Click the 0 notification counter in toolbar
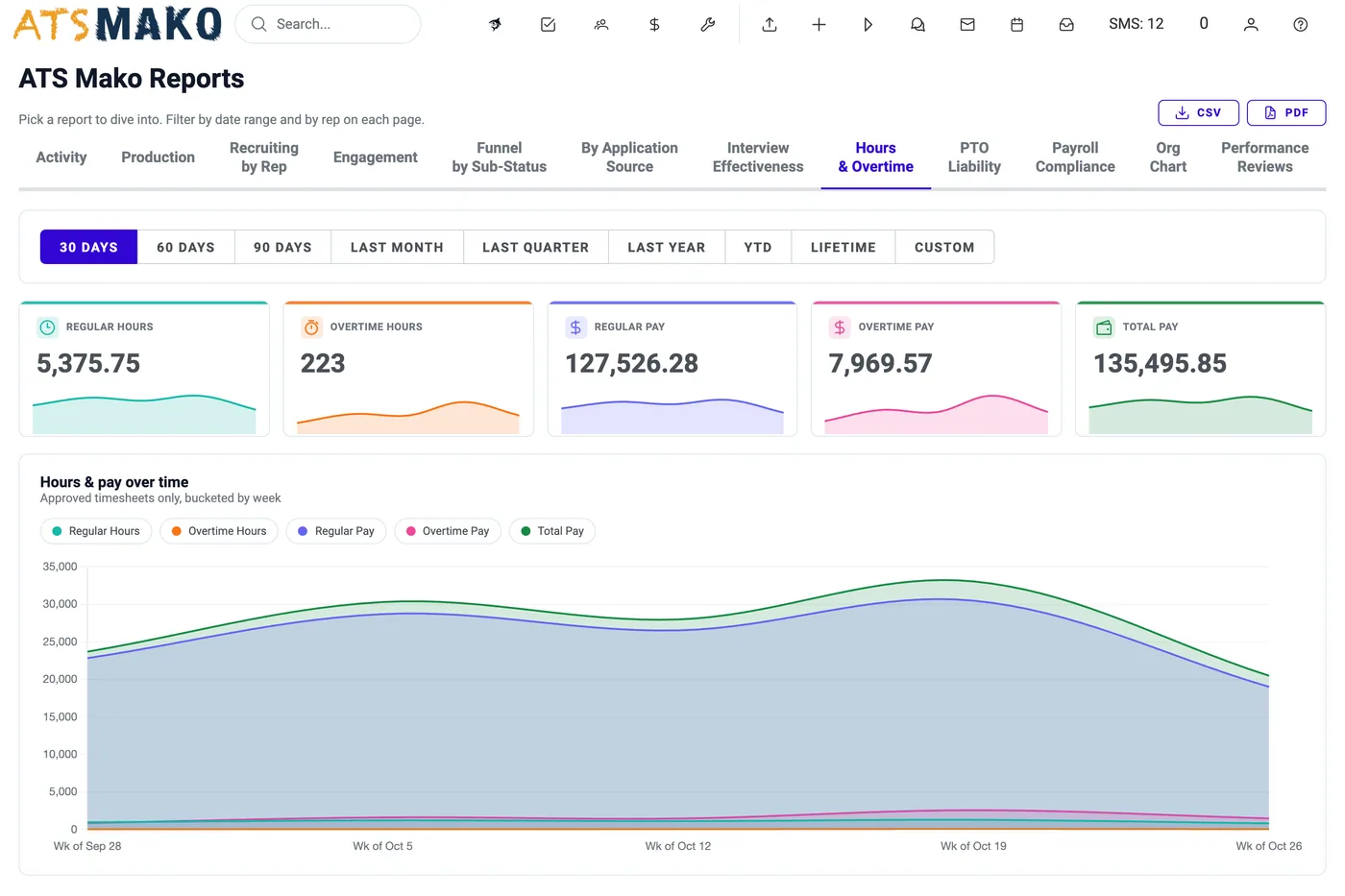This screenshot has height=896, width=1345. [1204, 24]
